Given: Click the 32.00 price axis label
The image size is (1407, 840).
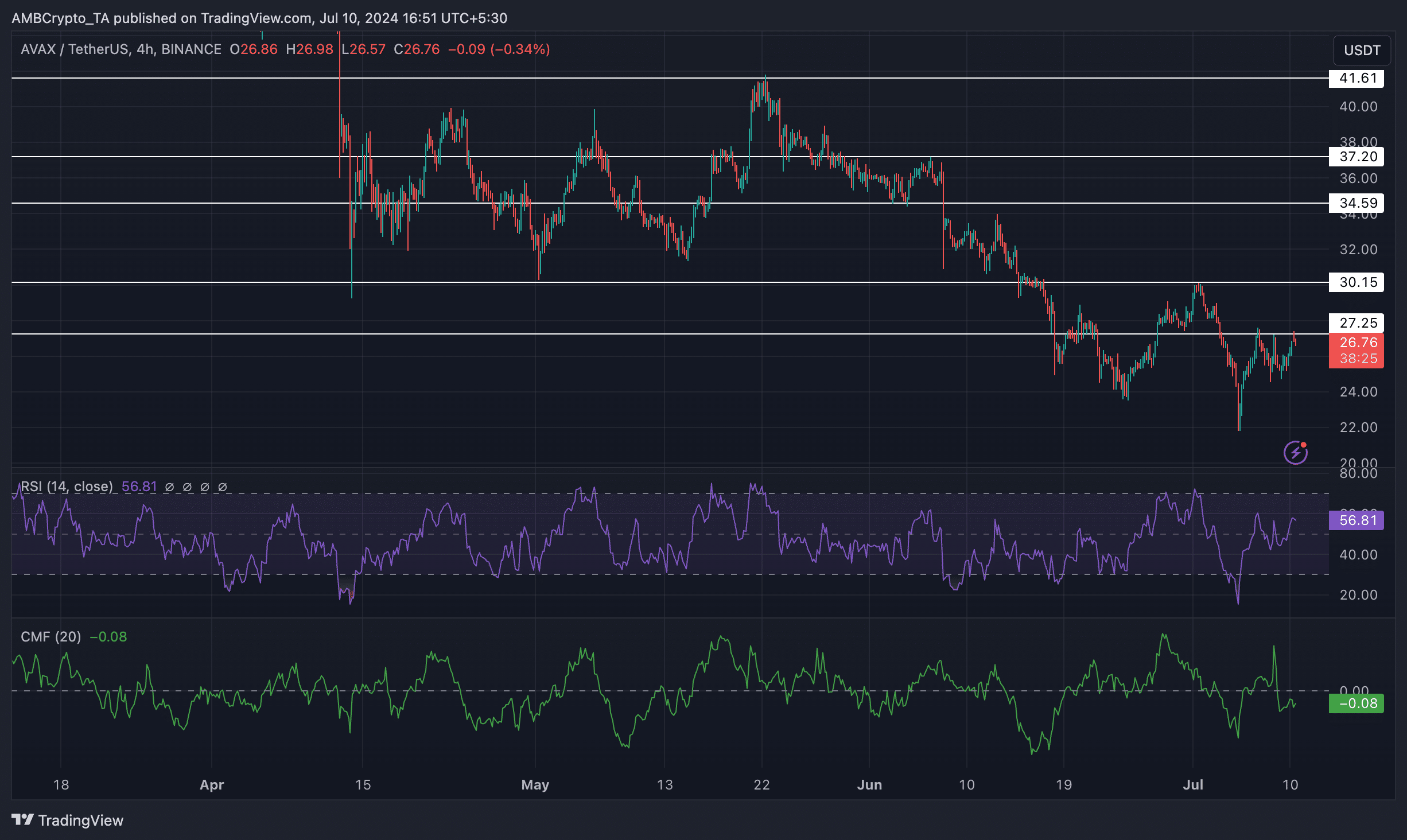Looking at the screenshot, I should 1358,250.
